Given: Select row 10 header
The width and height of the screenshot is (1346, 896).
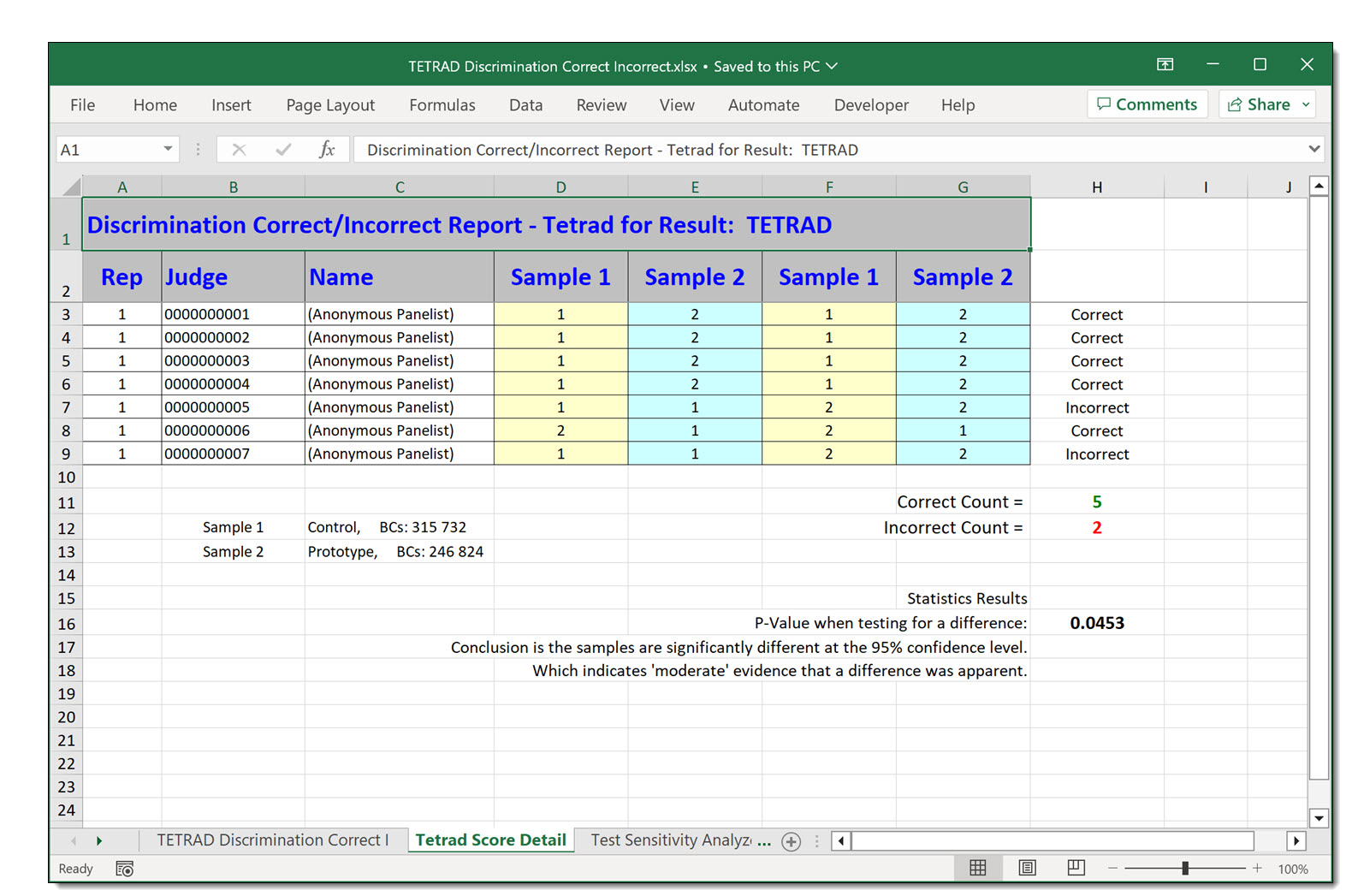Looking at the screenshot, I should pos(66,478).
